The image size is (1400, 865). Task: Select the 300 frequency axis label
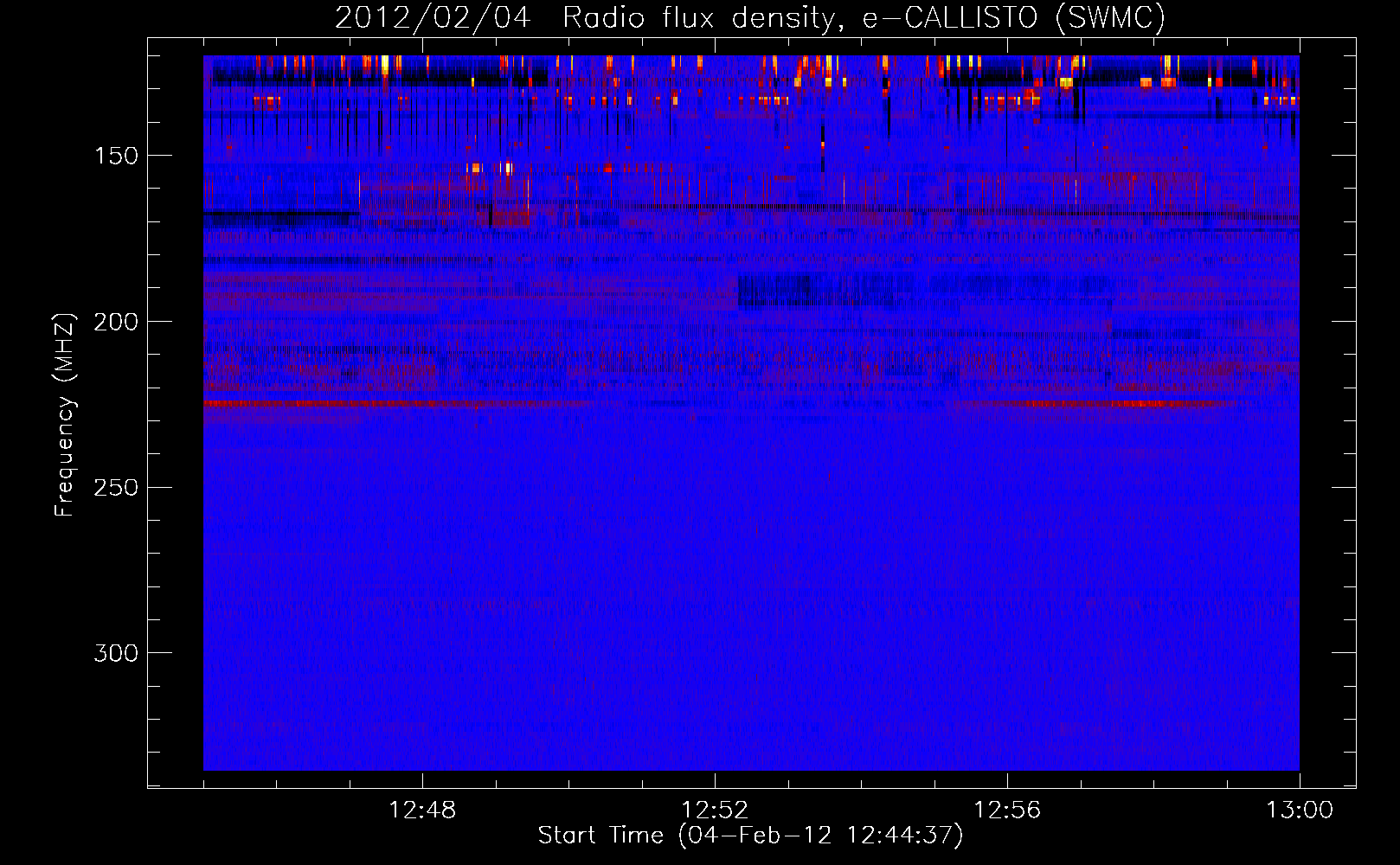click(116, 652)
